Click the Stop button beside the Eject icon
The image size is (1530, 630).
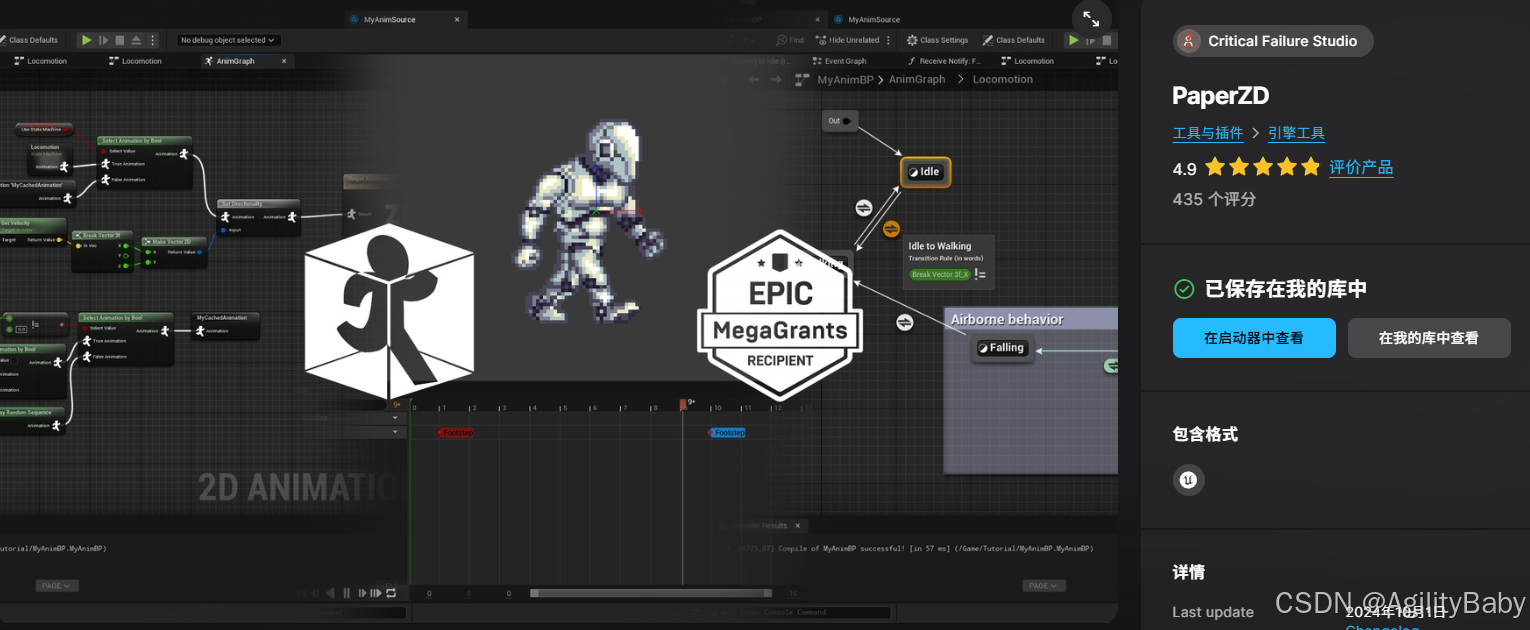(120, 40)
